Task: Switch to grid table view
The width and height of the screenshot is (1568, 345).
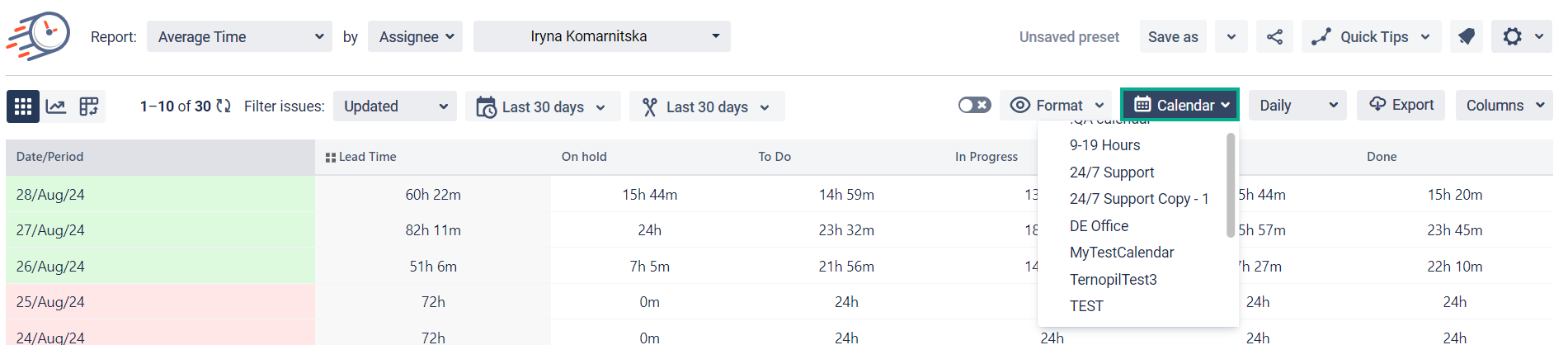Action: pos(23,106)
